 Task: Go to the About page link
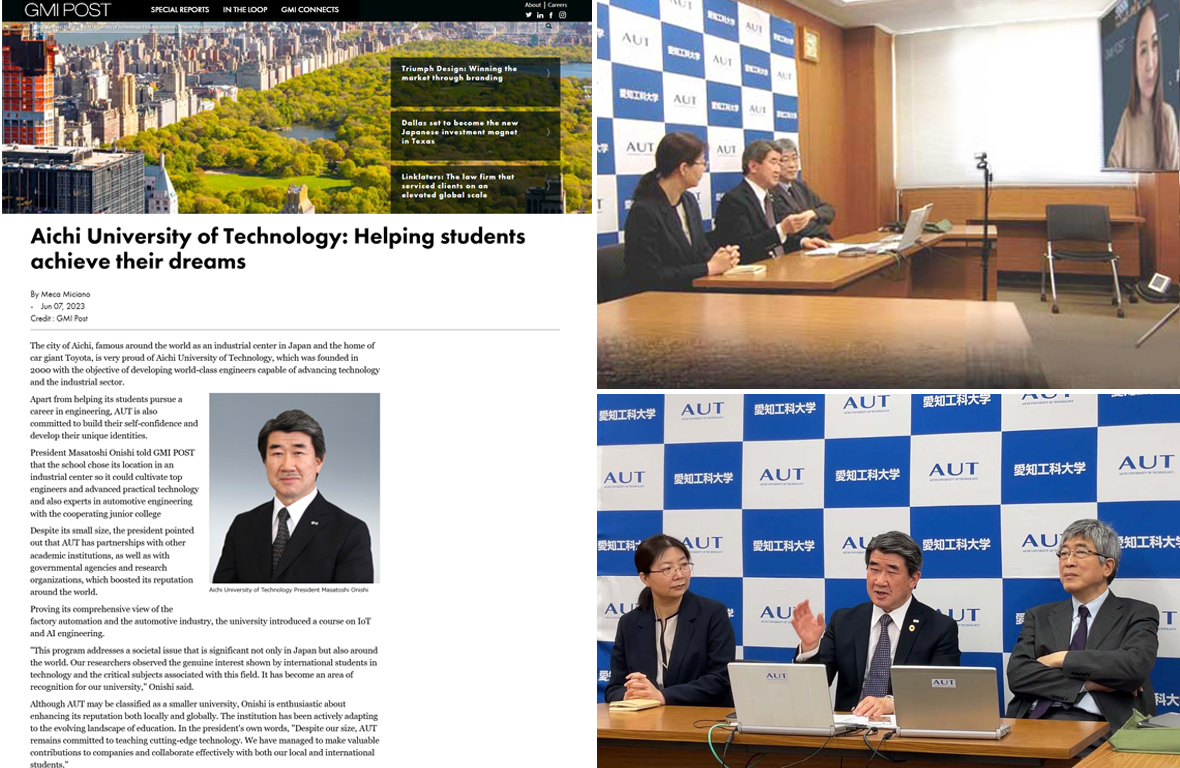[533, 5]
